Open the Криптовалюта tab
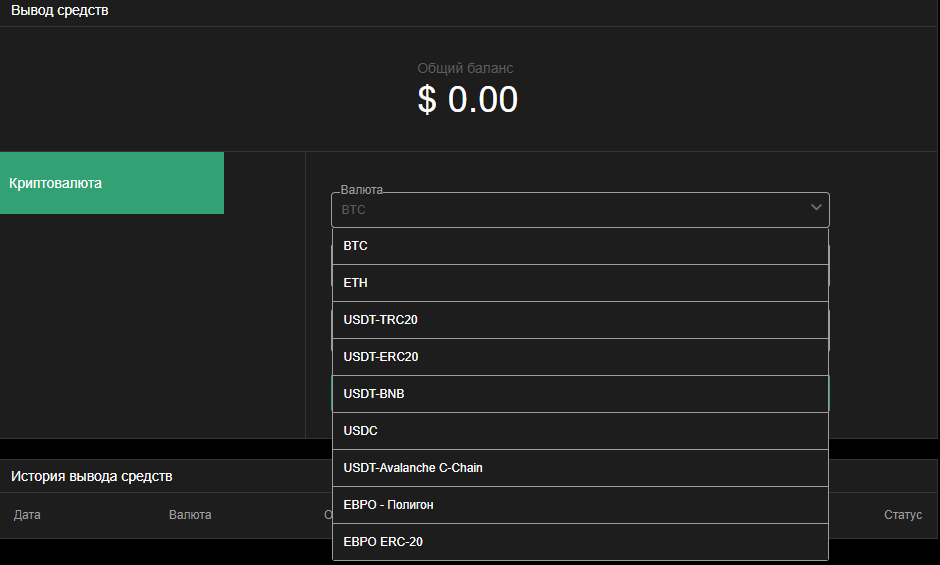The width and height of the screenshot is (940, 565). (112, 183)
